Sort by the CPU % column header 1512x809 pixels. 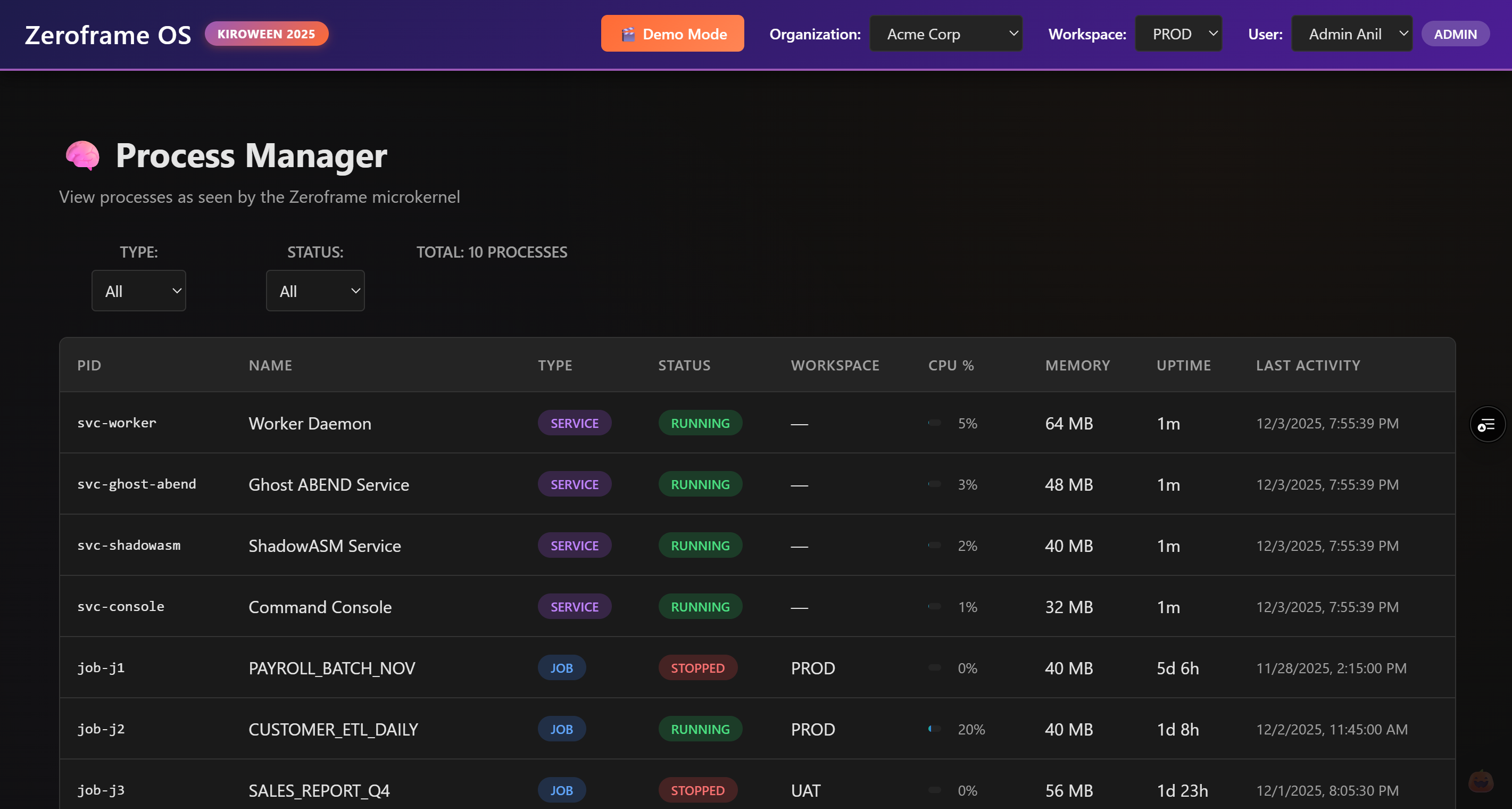tap(950, 365)
